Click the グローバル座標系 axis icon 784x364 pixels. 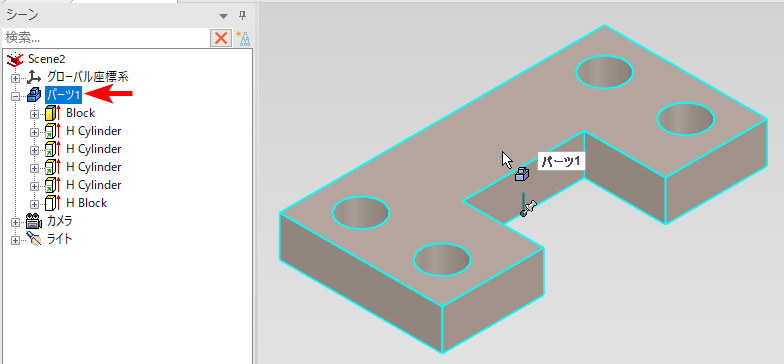tap(34, 77)
